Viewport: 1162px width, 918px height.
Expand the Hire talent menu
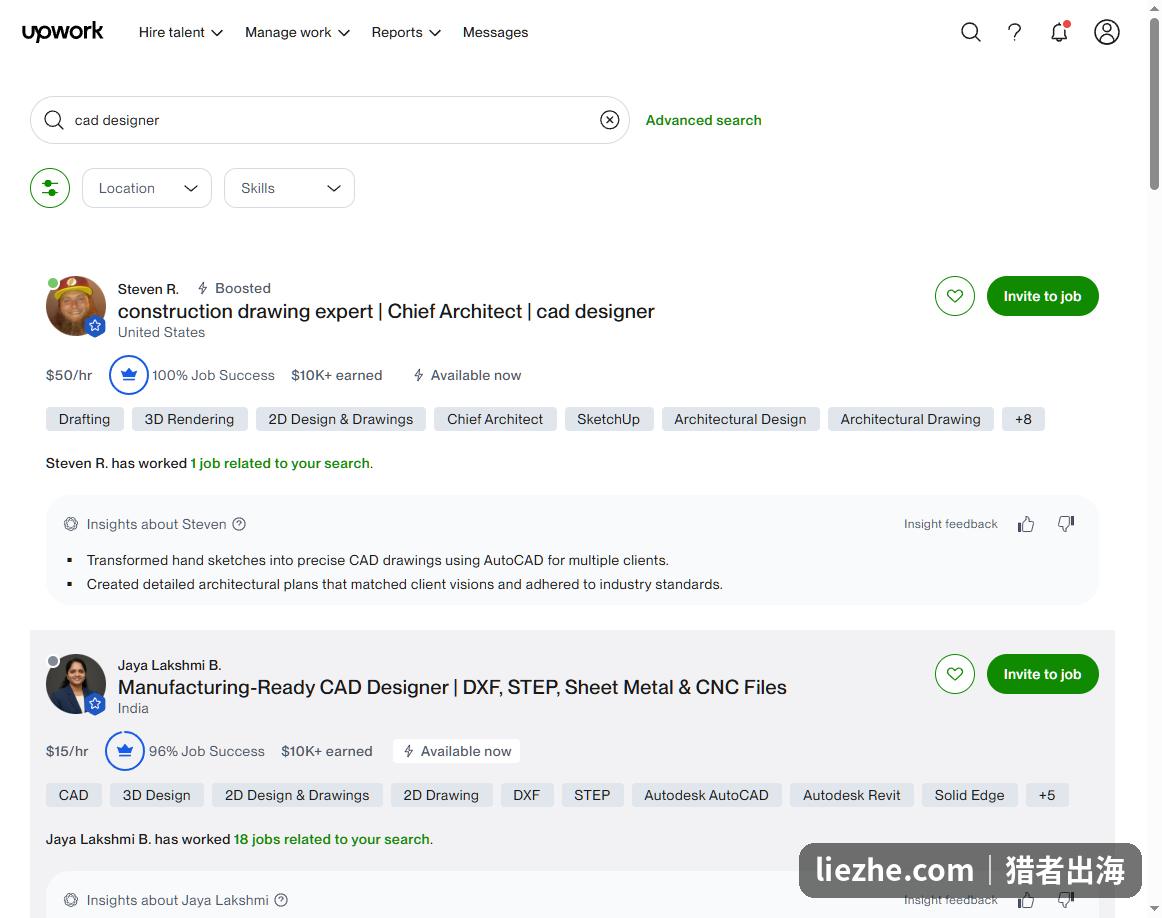click(x=181, y=33)
